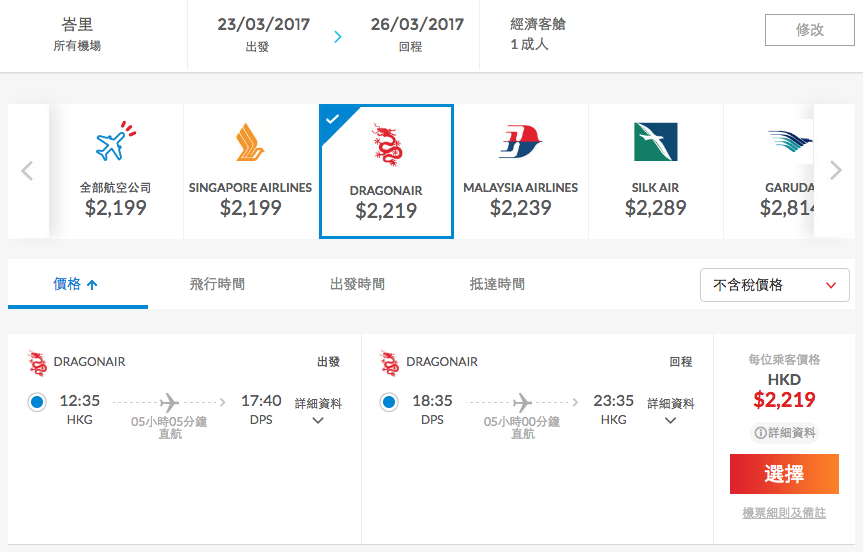
Task: Click the 23/03/2017 departure date
Action: point(264,24)
